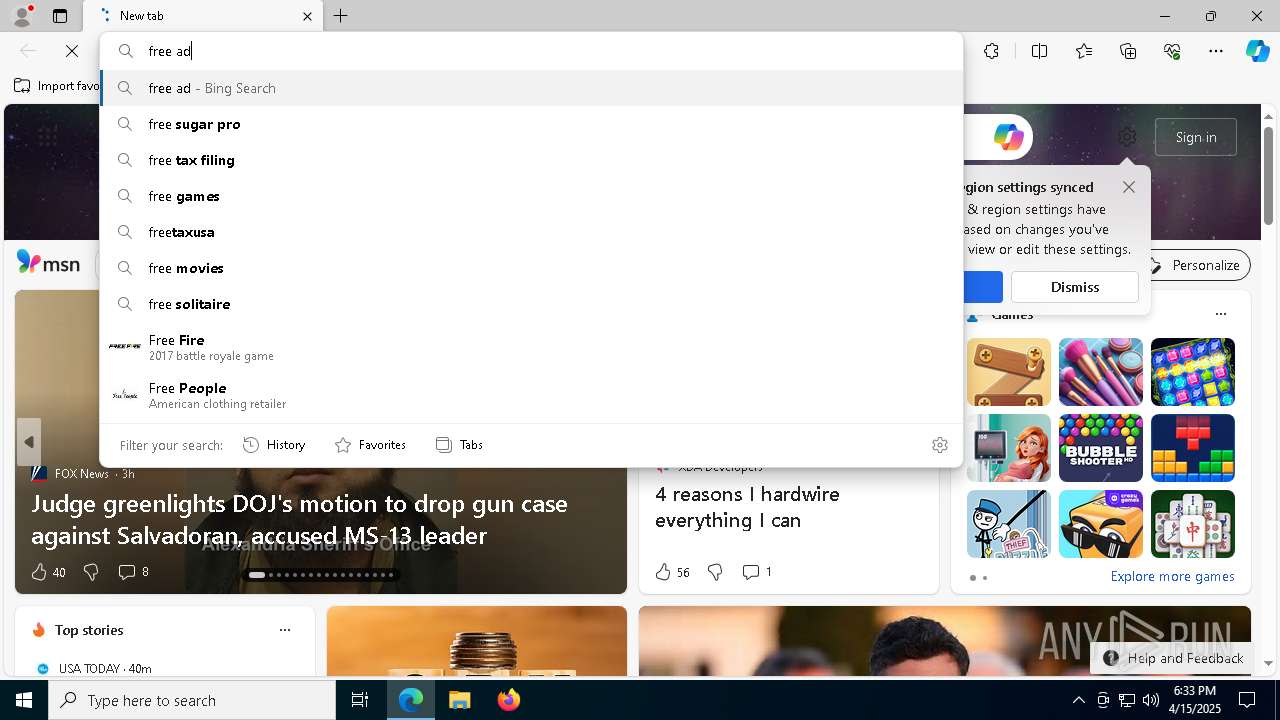The width and height of the screenshot is (1280, 720).
Task: Open the tab actions menu icon
Action: [x=60, y=16]
